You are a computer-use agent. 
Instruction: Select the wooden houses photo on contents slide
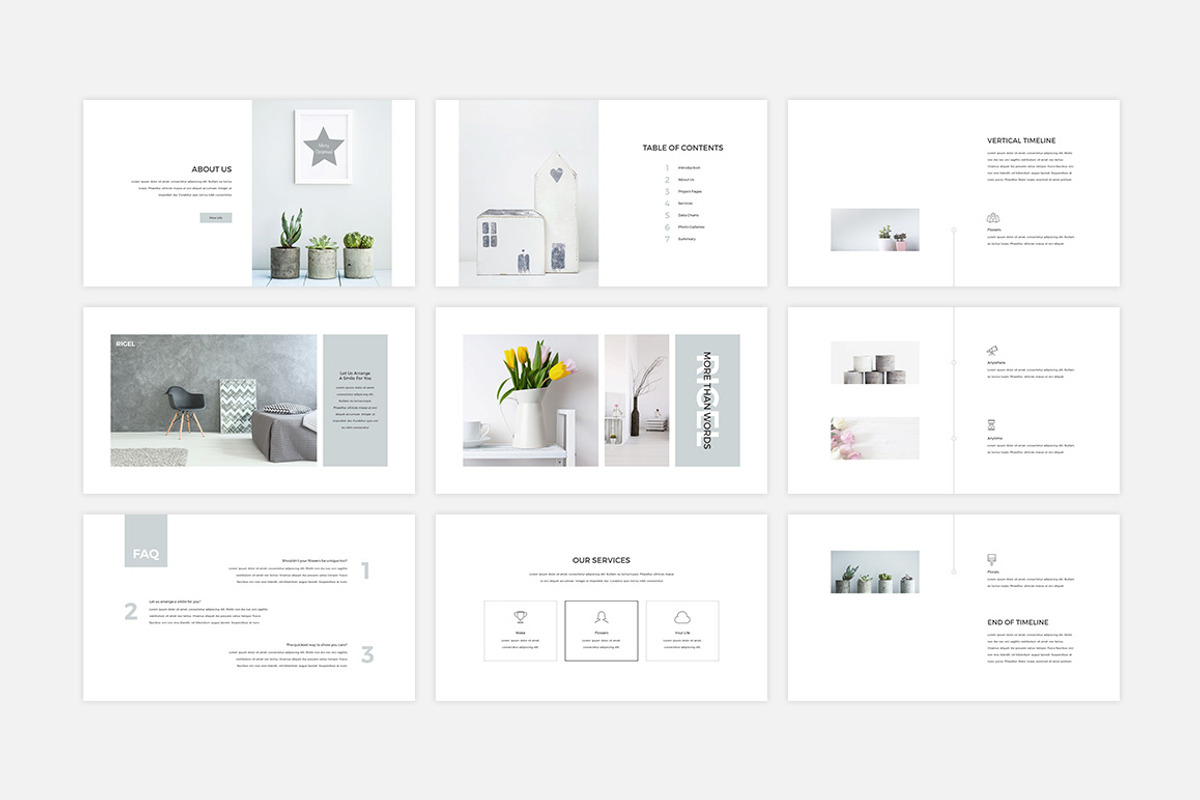tap(529, 193)
